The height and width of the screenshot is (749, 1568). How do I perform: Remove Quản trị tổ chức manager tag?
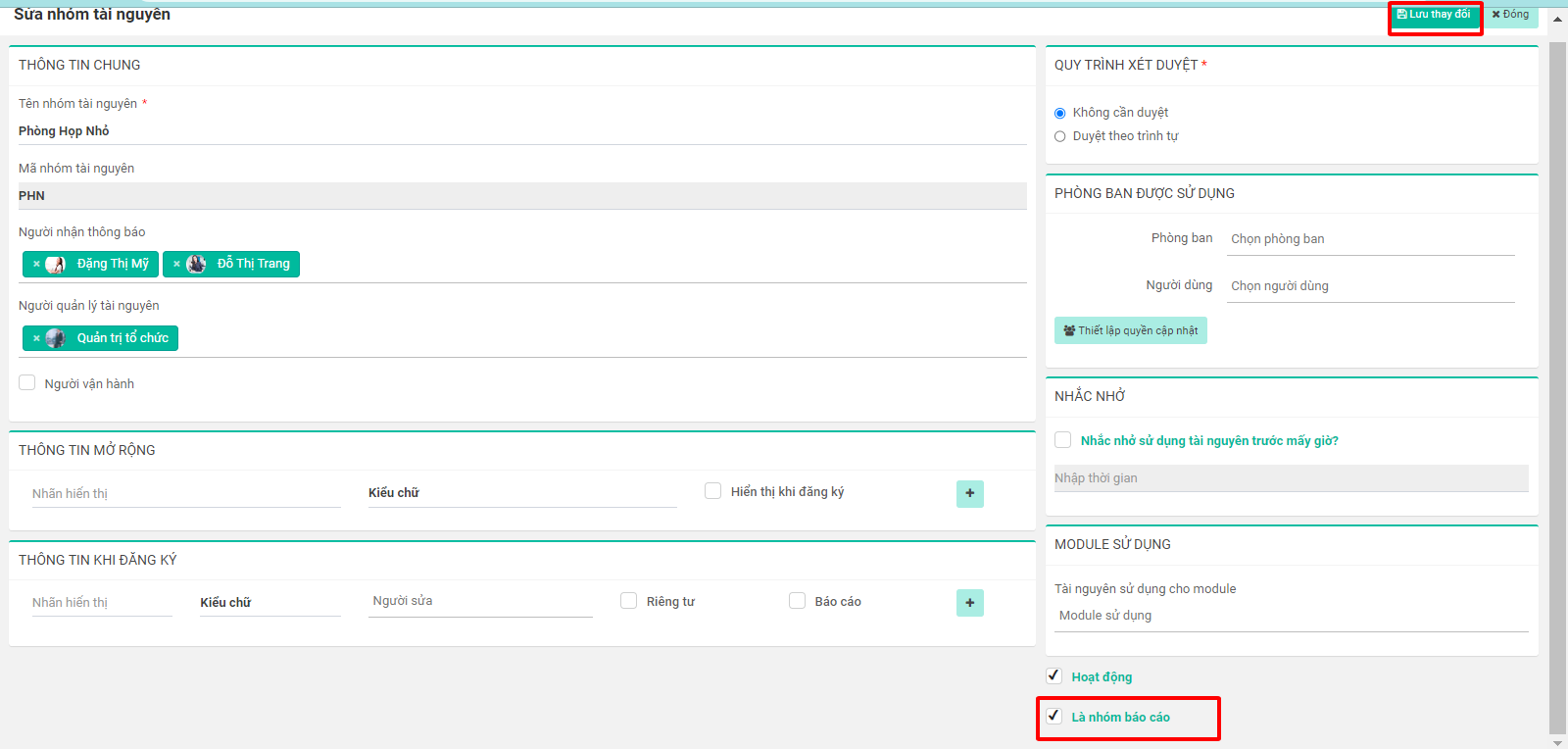(36, 338)
